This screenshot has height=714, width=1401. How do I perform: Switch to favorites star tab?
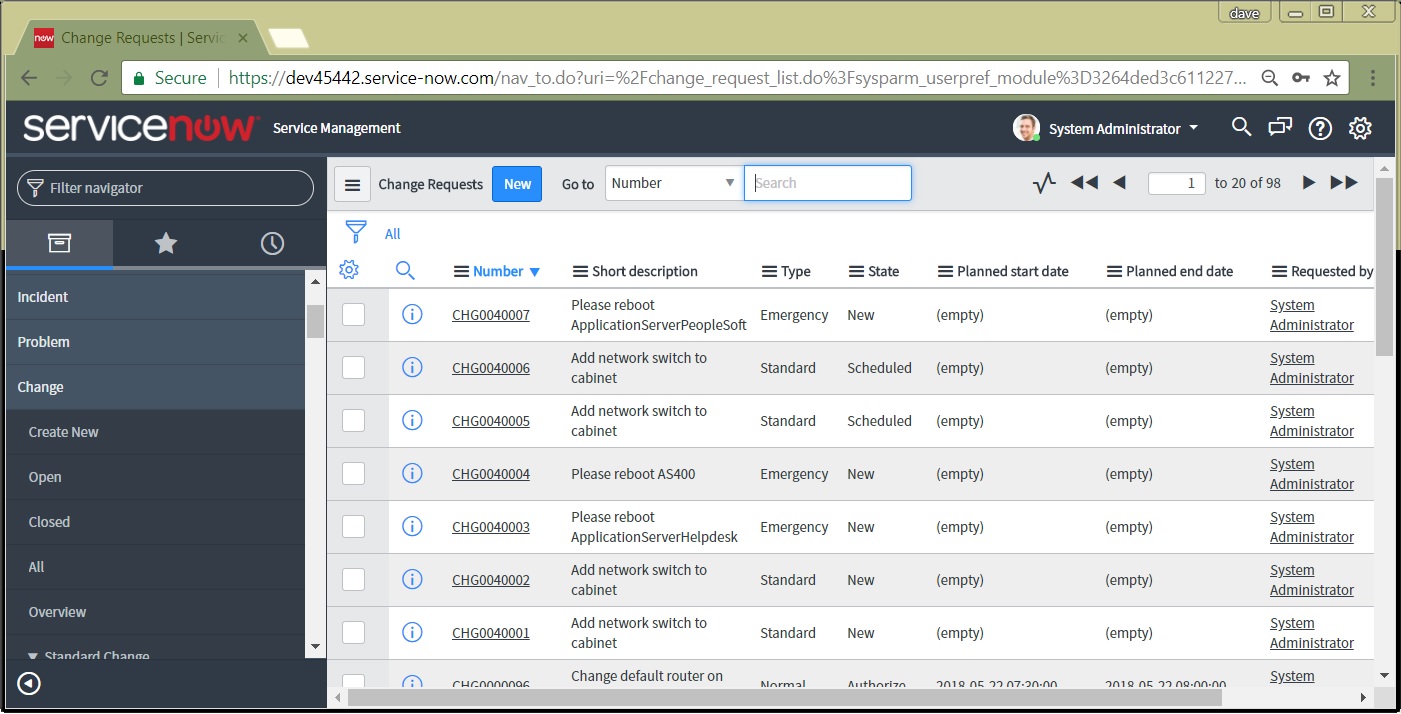tap(166, 243)
